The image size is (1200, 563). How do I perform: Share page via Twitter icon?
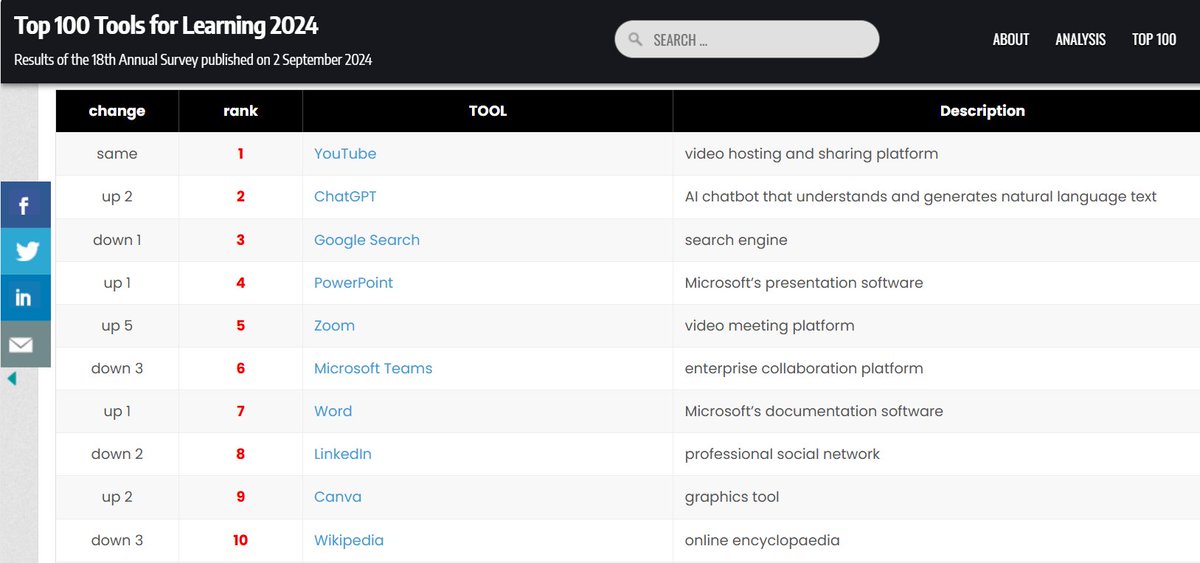click(x=25, y=251)
